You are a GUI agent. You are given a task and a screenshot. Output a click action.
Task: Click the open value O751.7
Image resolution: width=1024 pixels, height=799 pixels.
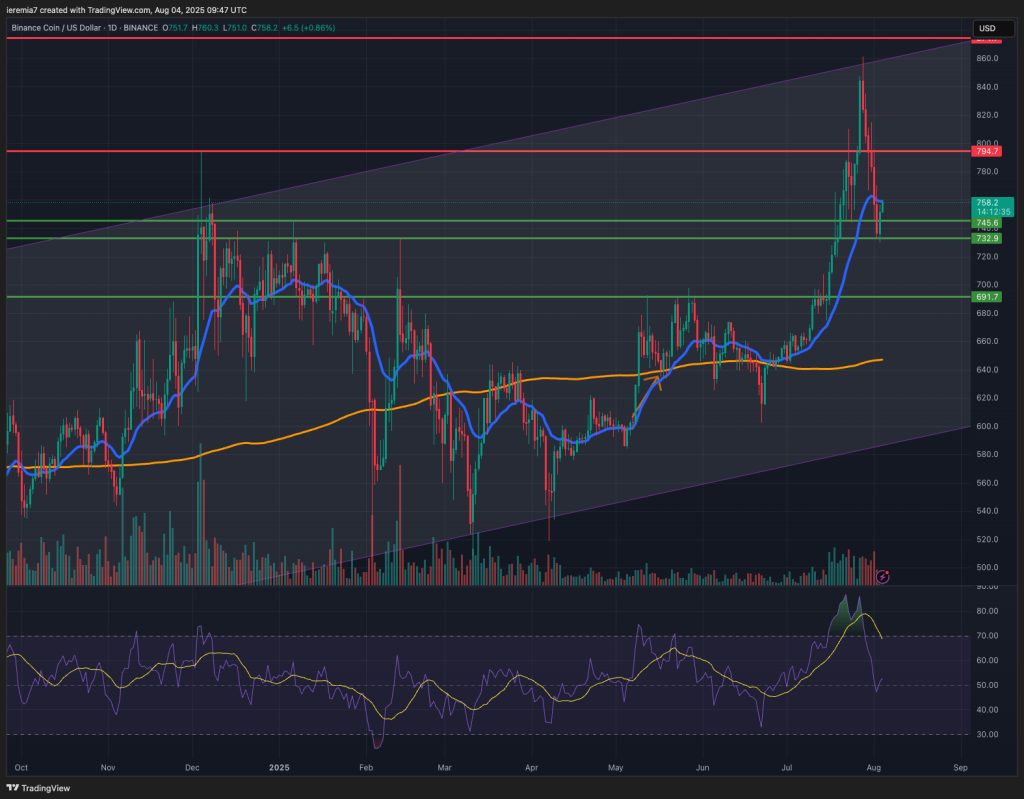point(175,28)
